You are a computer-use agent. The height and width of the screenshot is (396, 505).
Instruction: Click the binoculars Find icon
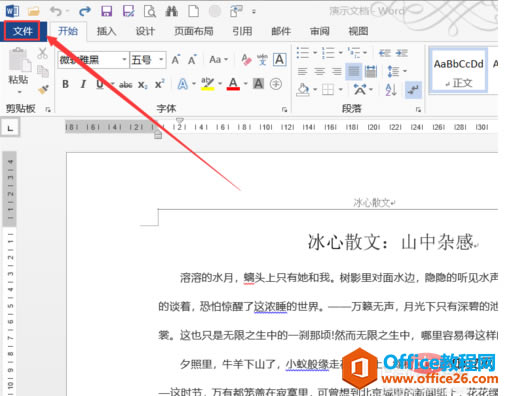(171, 12)
